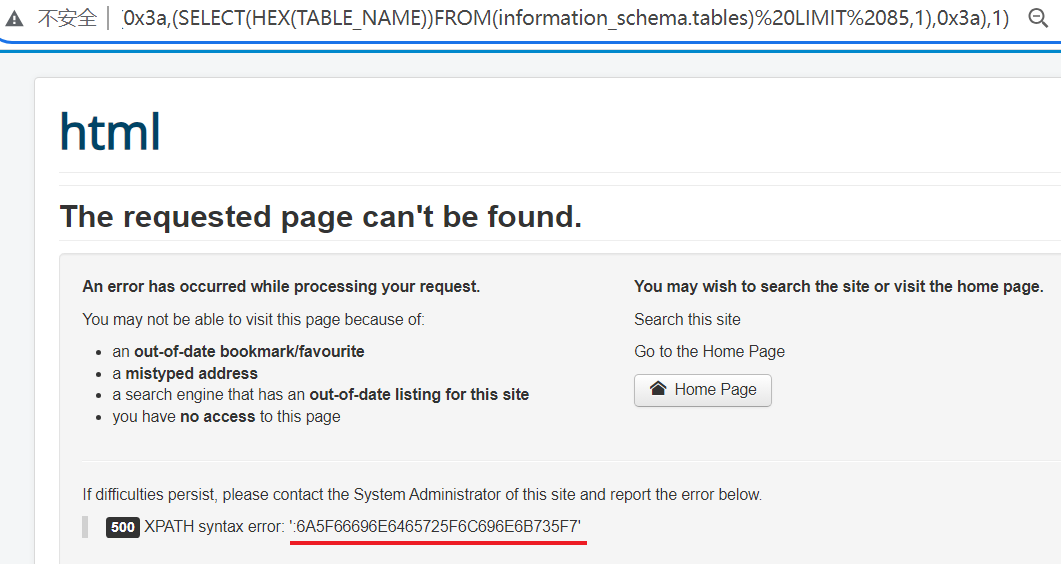Screen dimensions: 1061x564
Task: Click the not-secure warning triangle icon
Action: (14, 19)
